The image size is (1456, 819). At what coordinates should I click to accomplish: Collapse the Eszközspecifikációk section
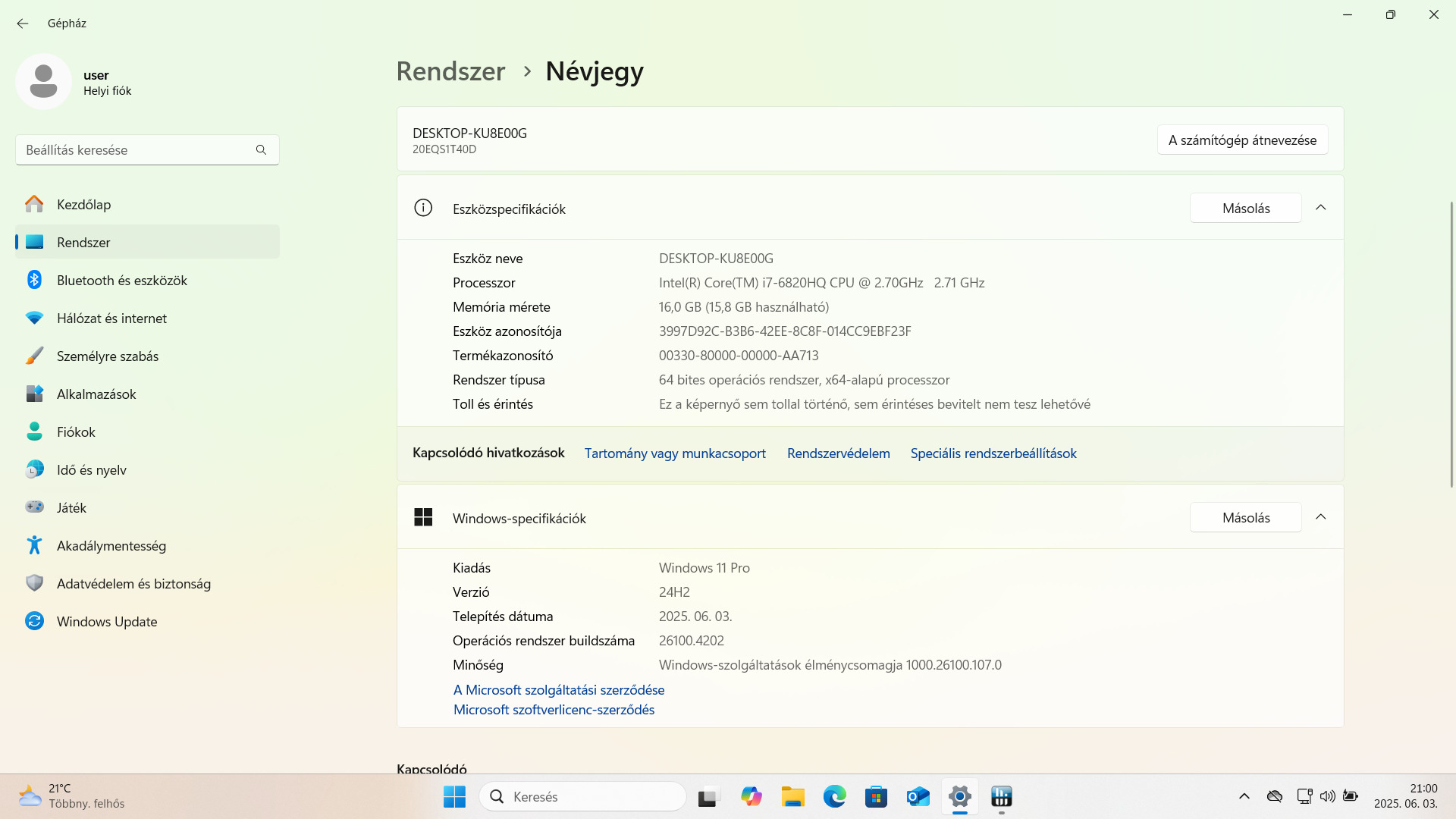[x=1320, y=208]
